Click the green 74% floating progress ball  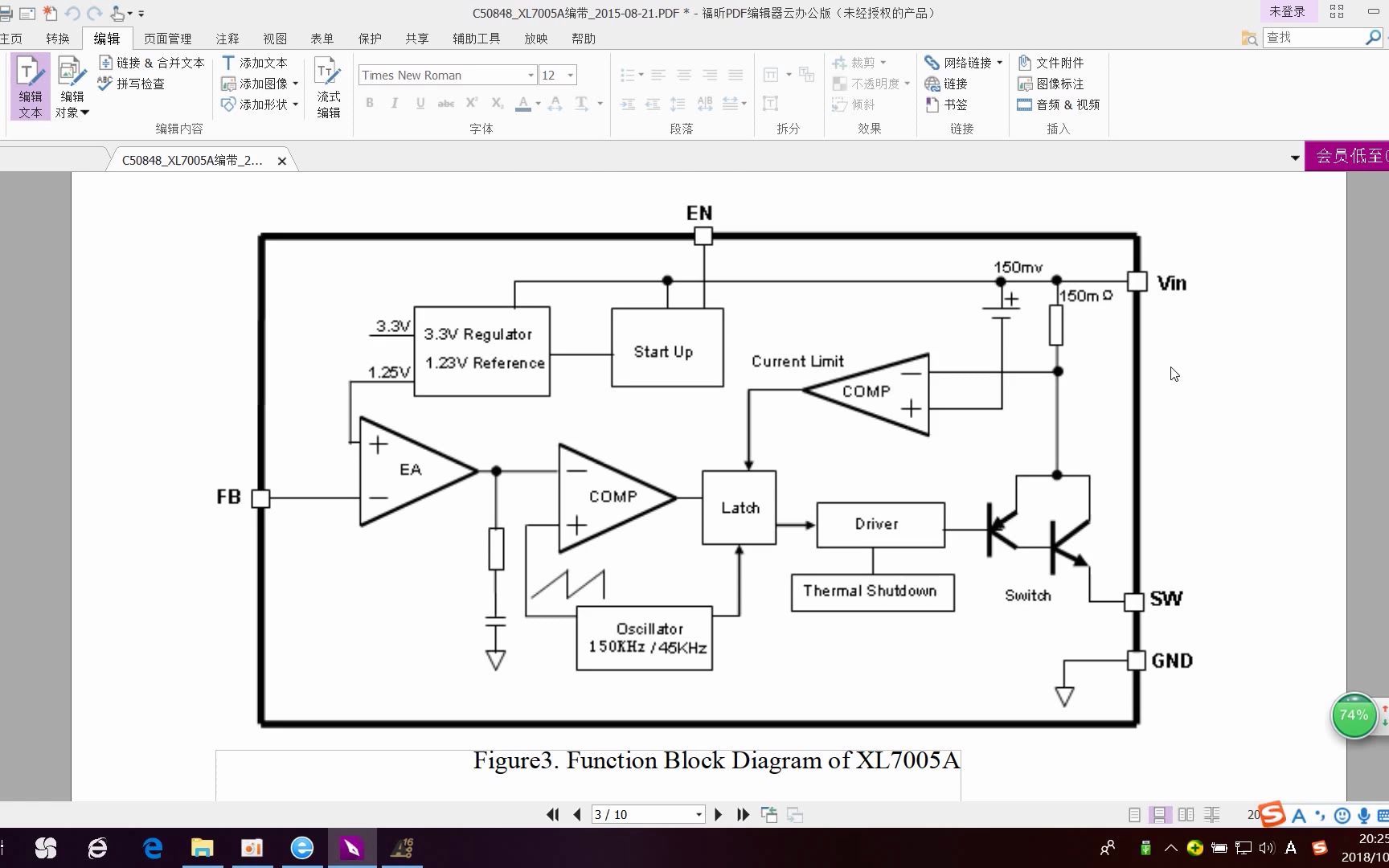1354,715
